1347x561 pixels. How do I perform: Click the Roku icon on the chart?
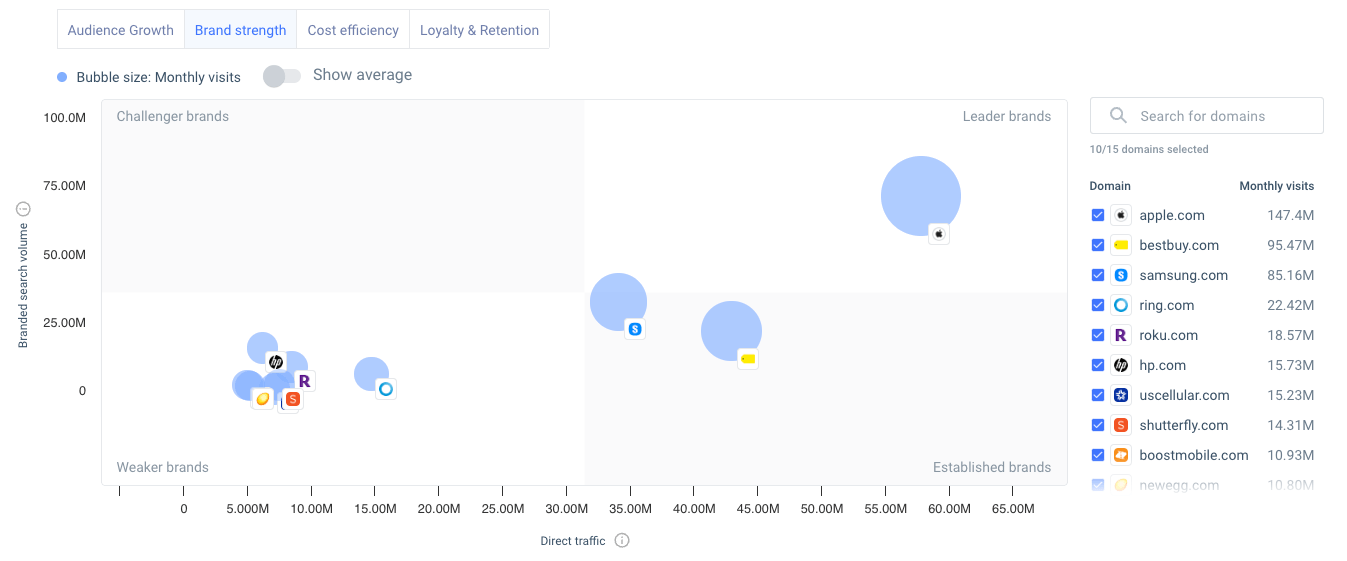tap(305, 381)
